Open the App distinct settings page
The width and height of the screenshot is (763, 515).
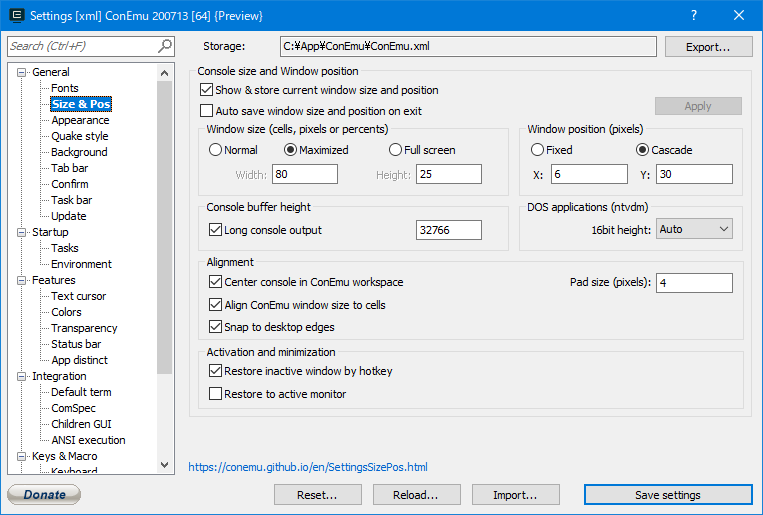(x=79, y=361)
